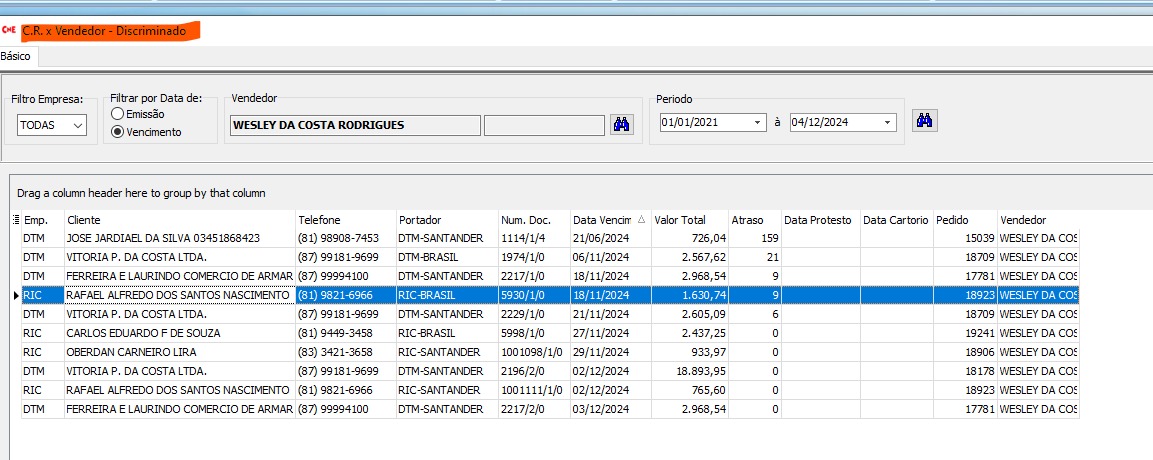Screen dimensions: 1153x460
Task: Click the binoculars search icon beside Periodo dates
Action: pyautogui.click(x=924, y=121)
